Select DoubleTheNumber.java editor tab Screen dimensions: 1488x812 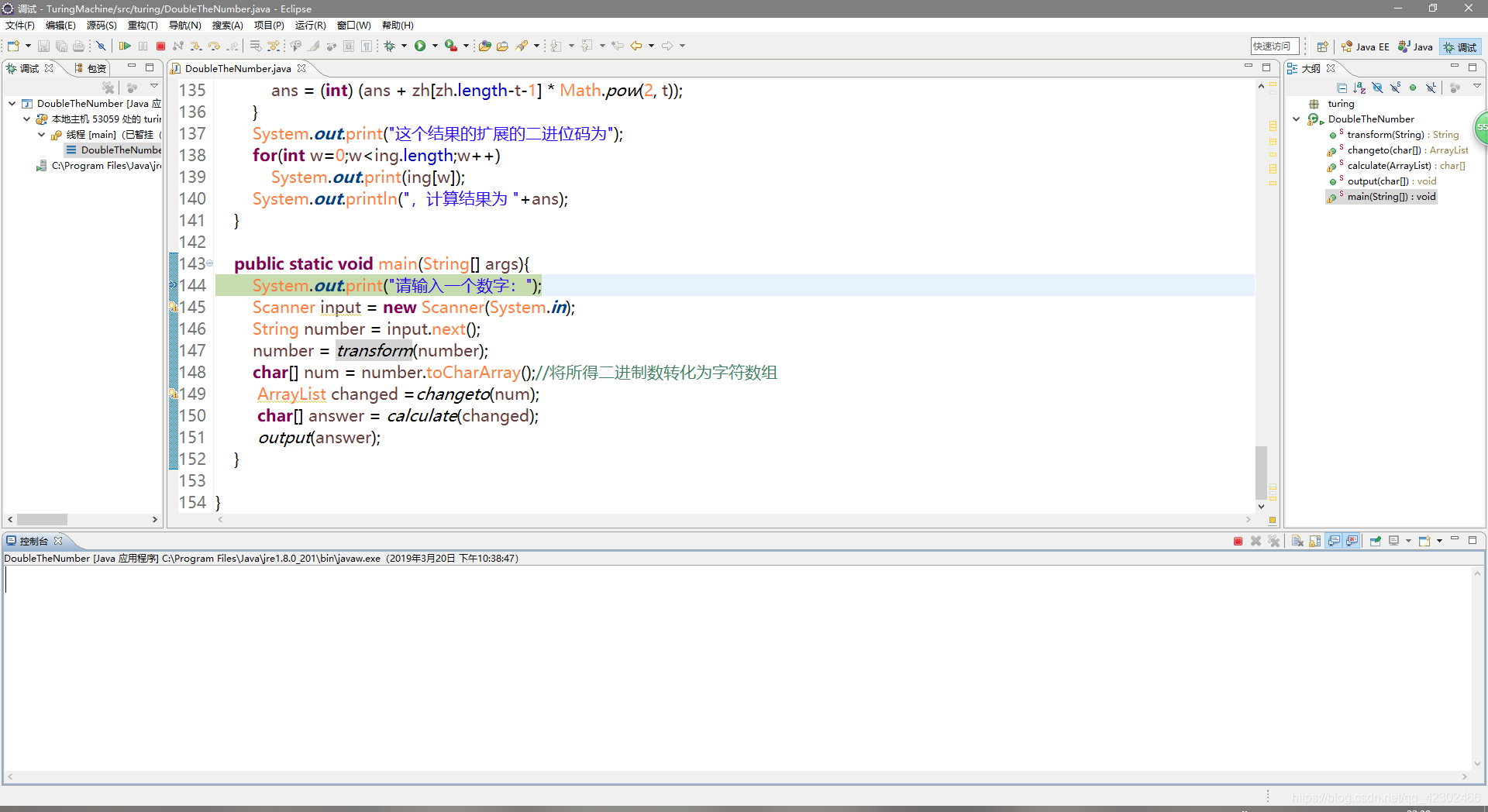point(237,68)
